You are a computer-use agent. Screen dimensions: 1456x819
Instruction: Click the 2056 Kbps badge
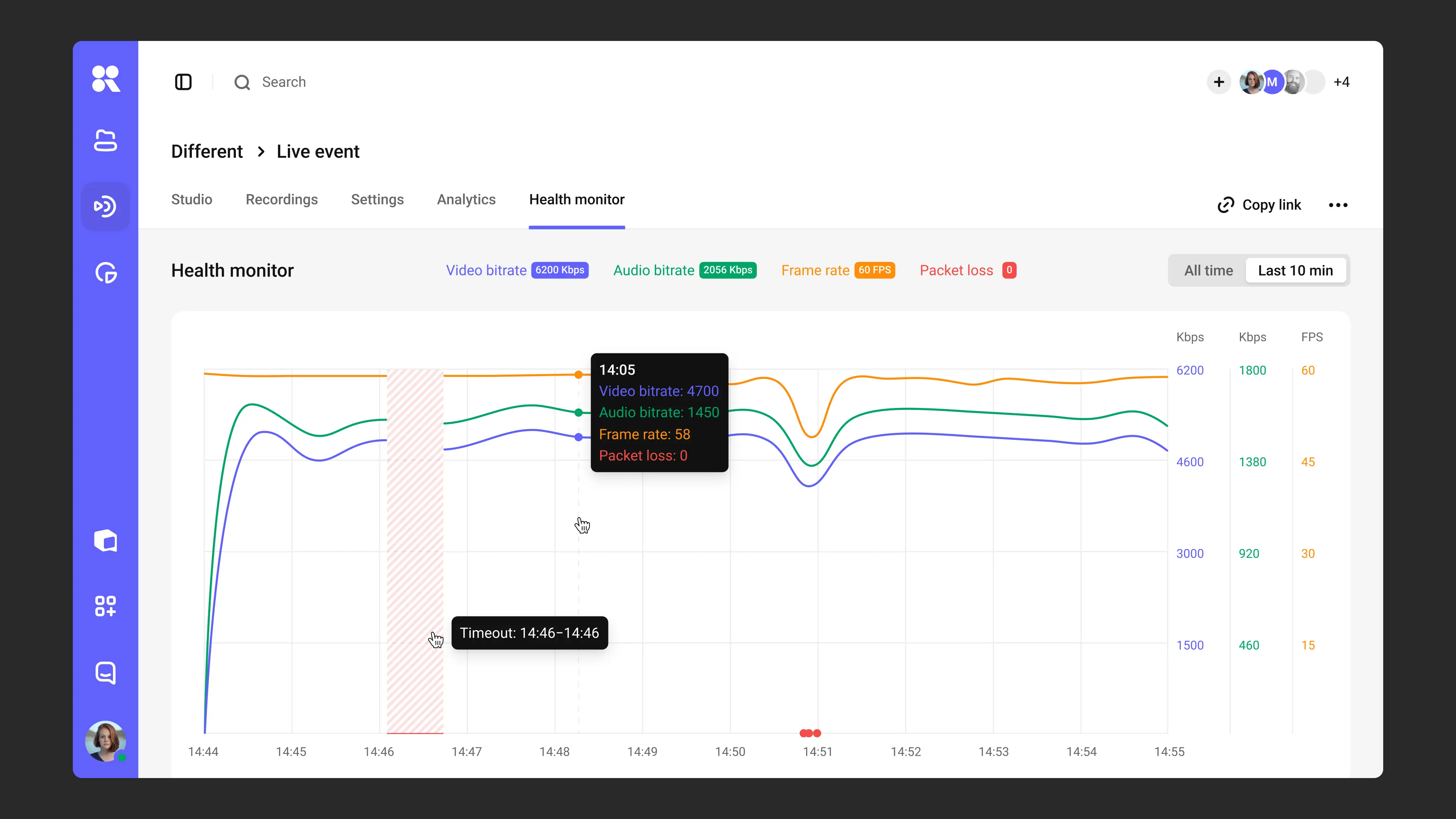(x=728, y=270)
